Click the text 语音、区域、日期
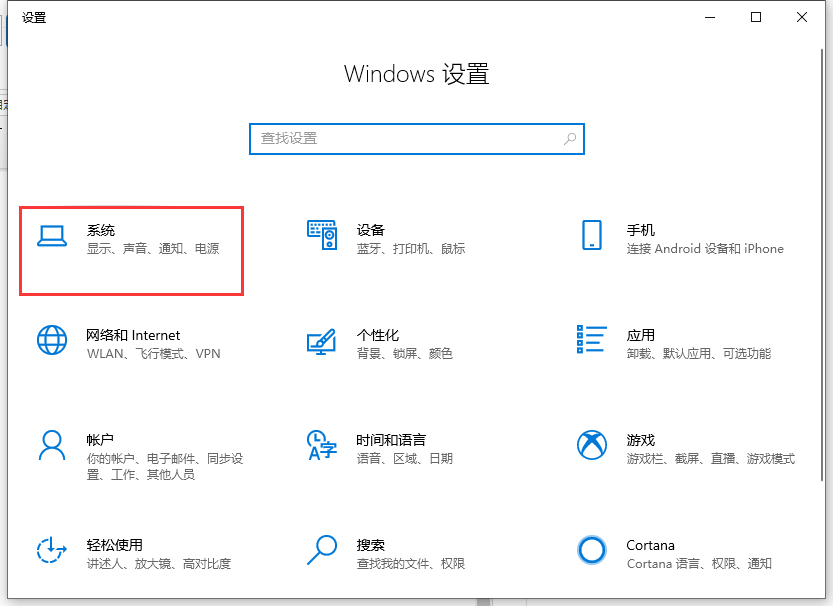This screenshot has width=833, height=606. 404,458
